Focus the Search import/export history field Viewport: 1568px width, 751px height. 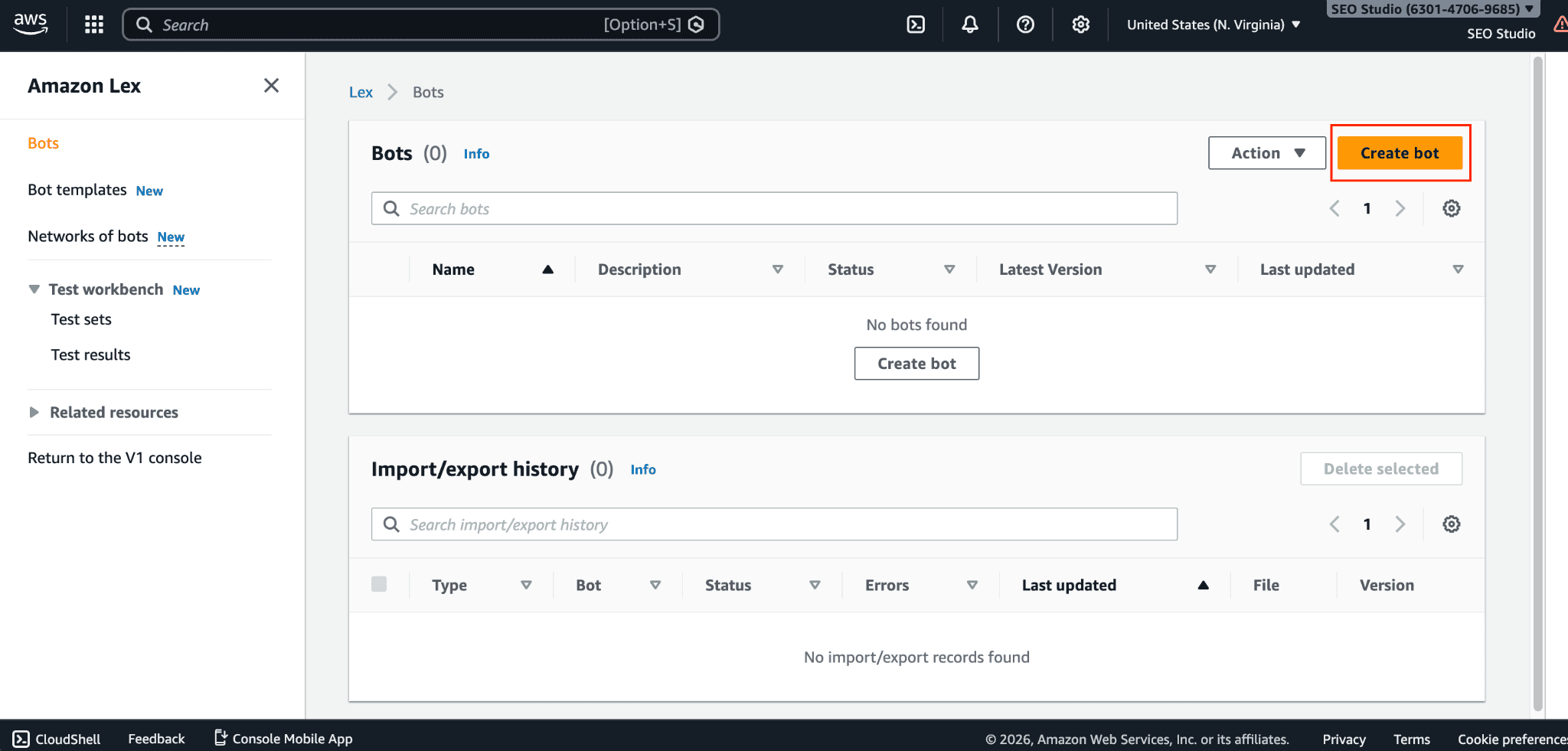[x=774, y=524]
